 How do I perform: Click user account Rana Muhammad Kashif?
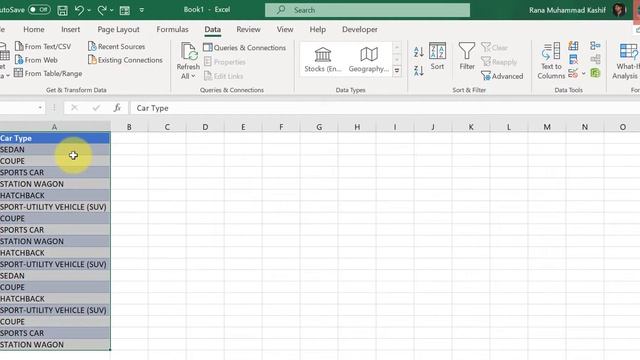[x=567, y=10]
